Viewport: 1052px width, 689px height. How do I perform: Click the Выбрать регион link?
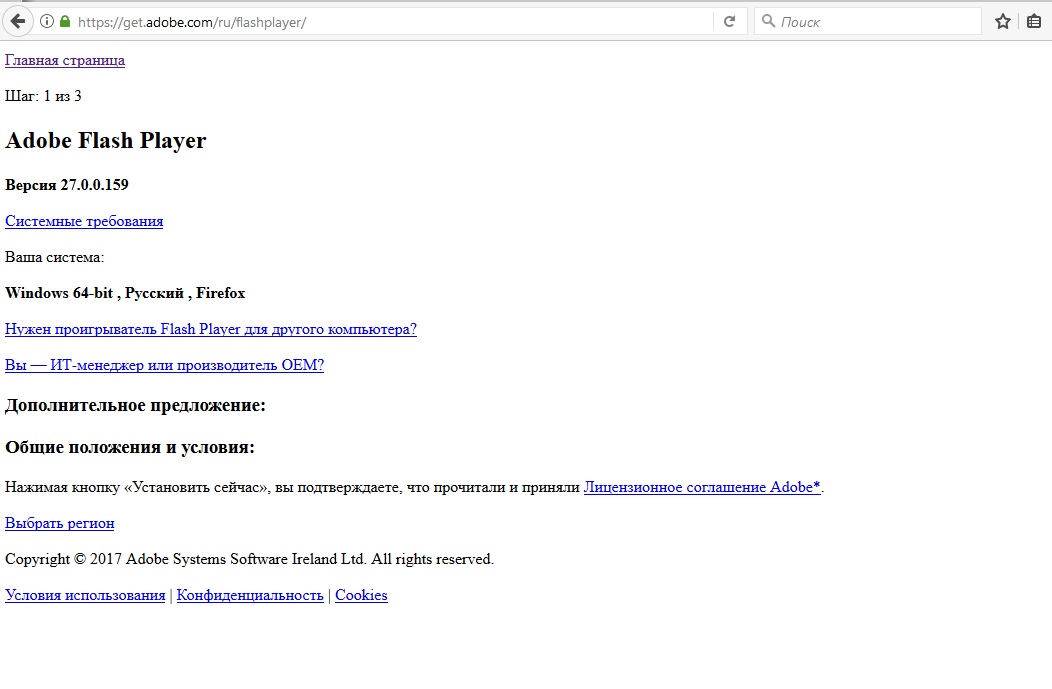coord(60,523)
